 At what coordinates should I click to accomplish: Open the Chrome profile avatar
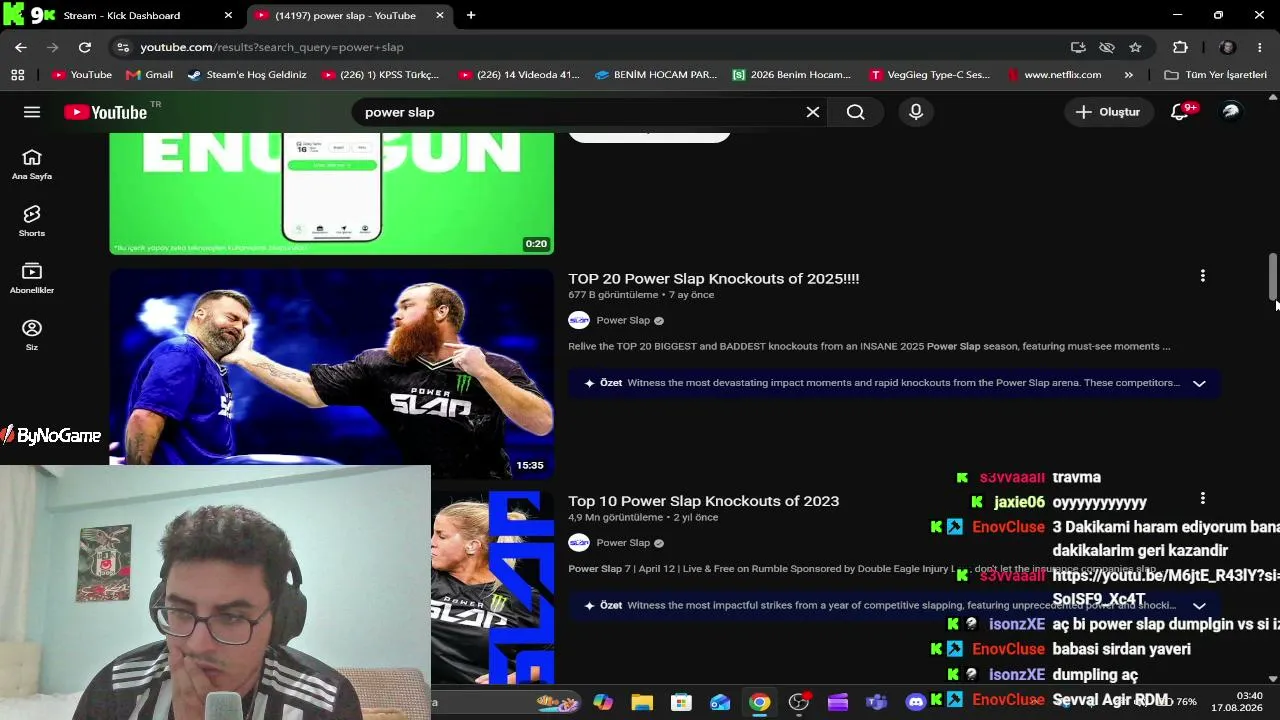1228,47
